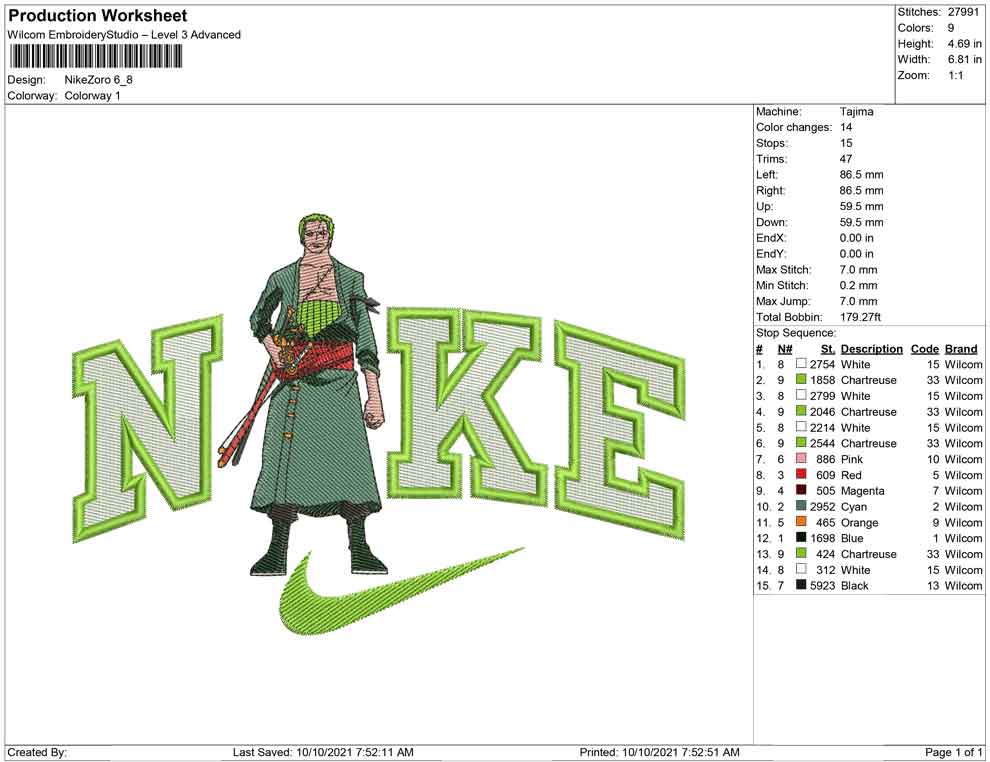
Task: Click the 'Page 1 of 1' indicator
Action: click(x=953, y=752)
